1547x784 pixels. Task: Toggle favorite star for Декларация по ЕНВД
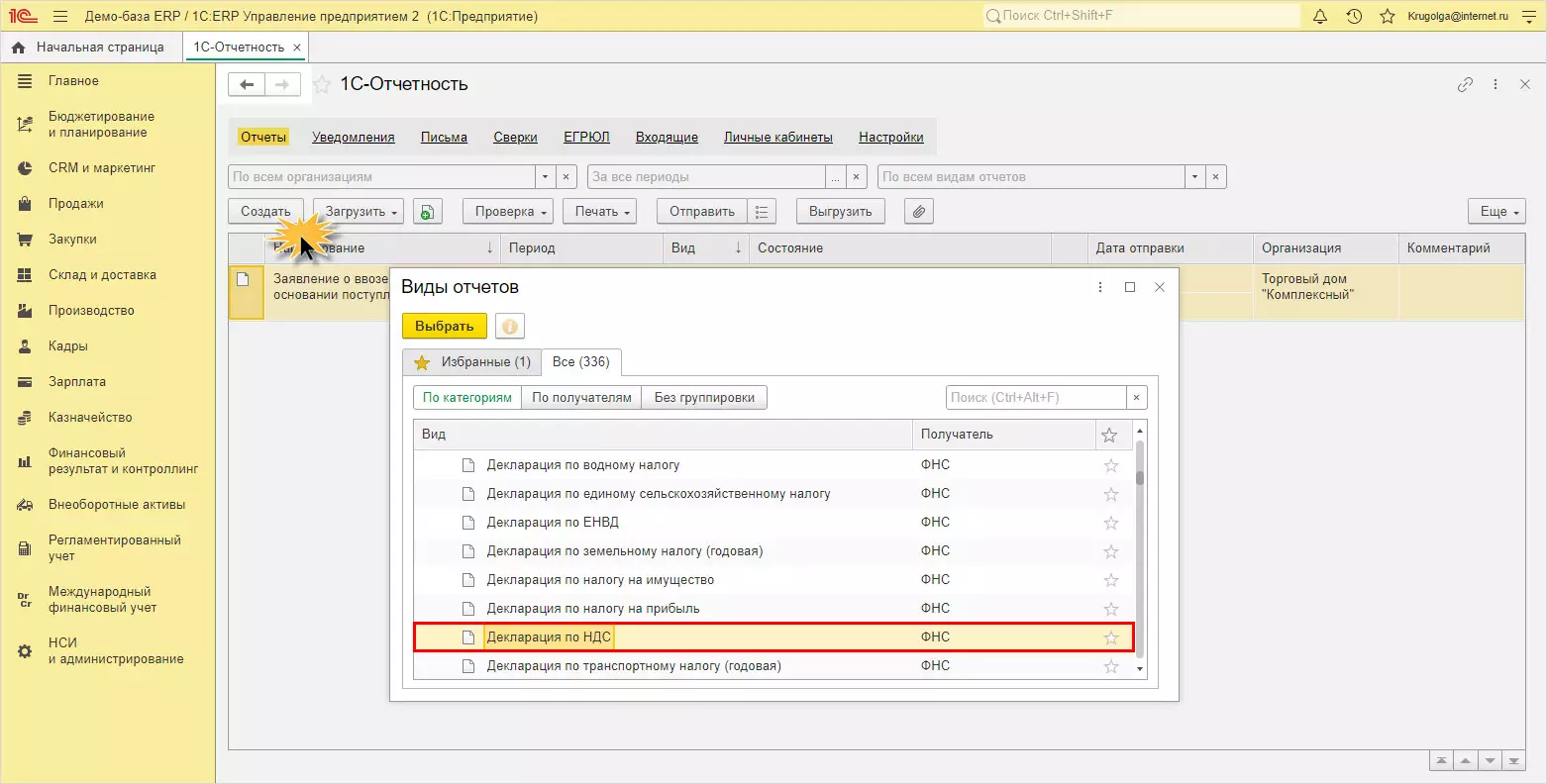coord(1110,523)
